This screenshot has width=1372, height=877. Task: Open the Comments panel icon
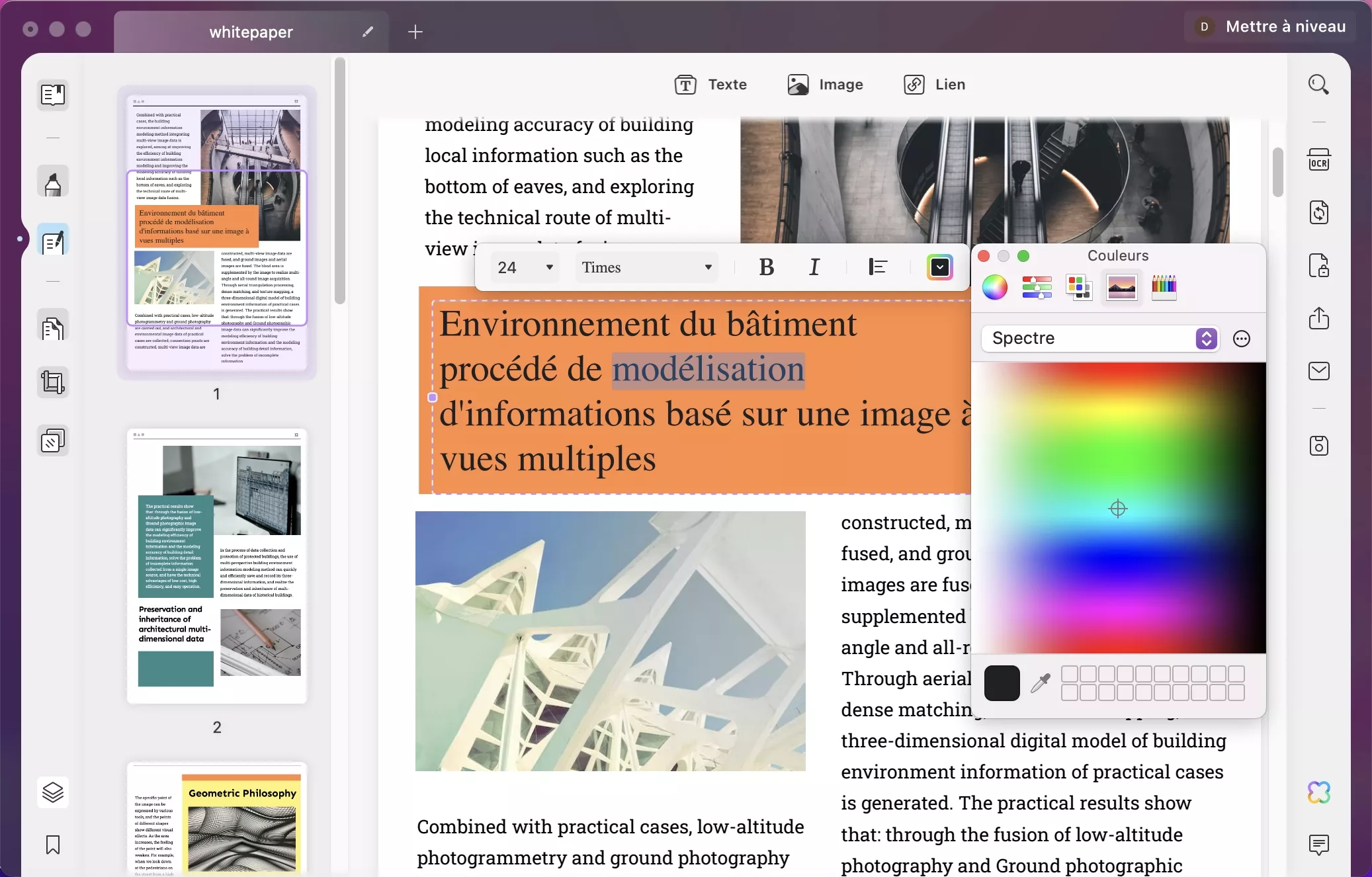pos(1318,845)
